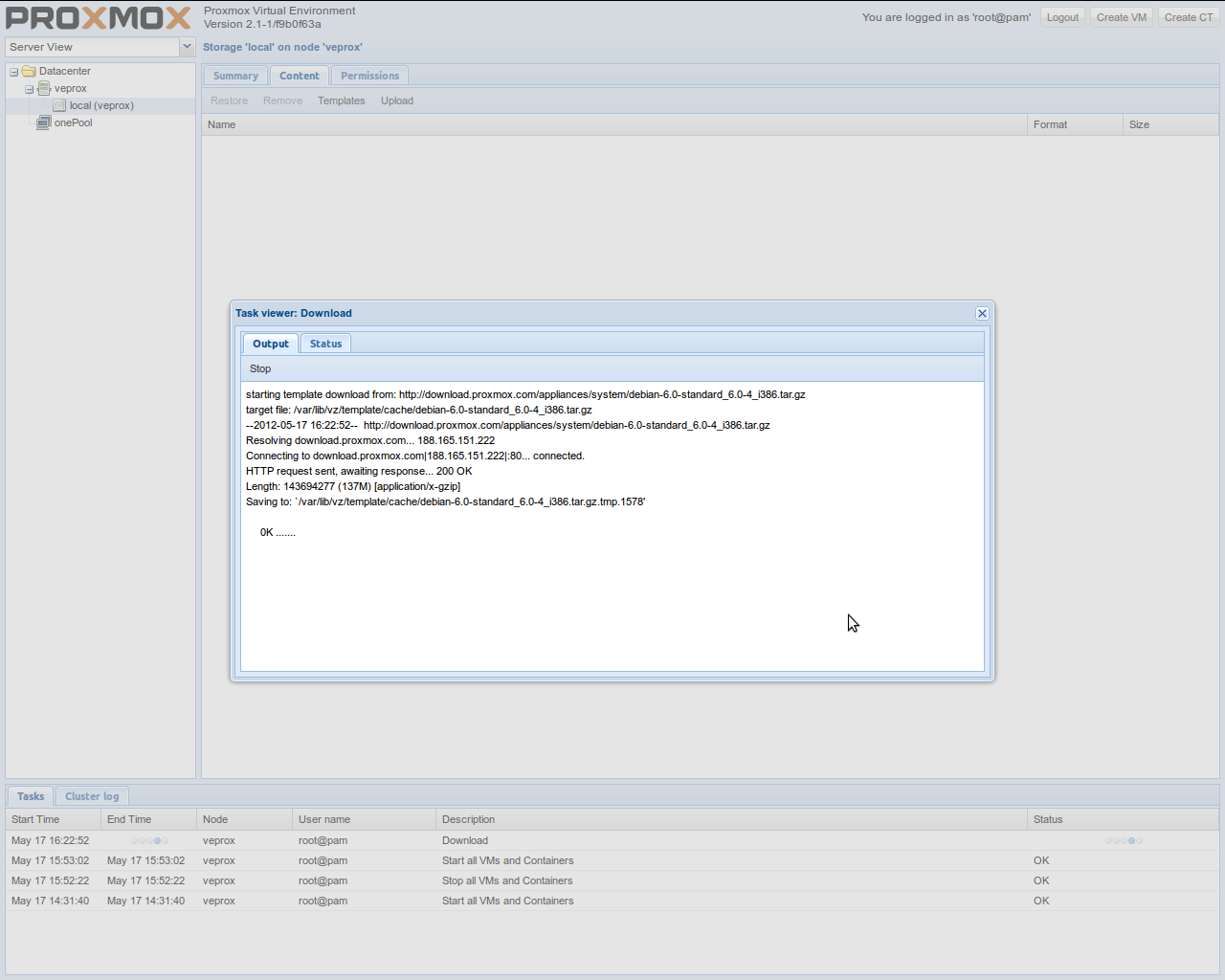Open the Cluster log tab
The width and height of the screenshot is (1225, 980).
click(x=91, y=795)
